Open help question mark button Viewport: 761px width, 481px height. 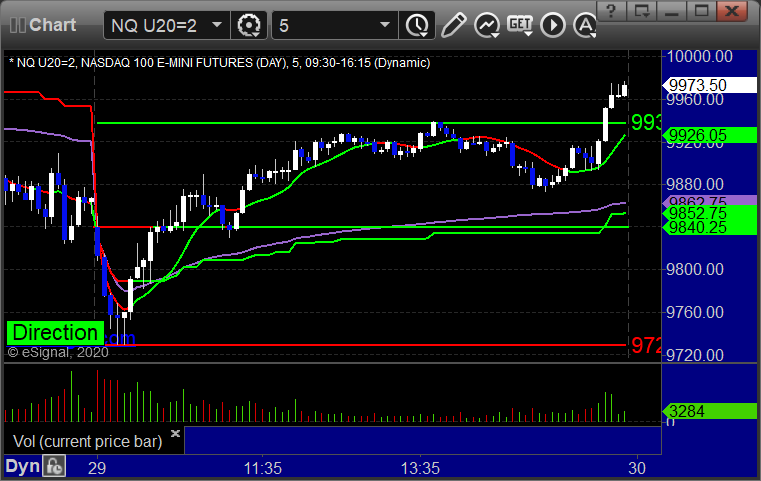click(x=611, y=11)
